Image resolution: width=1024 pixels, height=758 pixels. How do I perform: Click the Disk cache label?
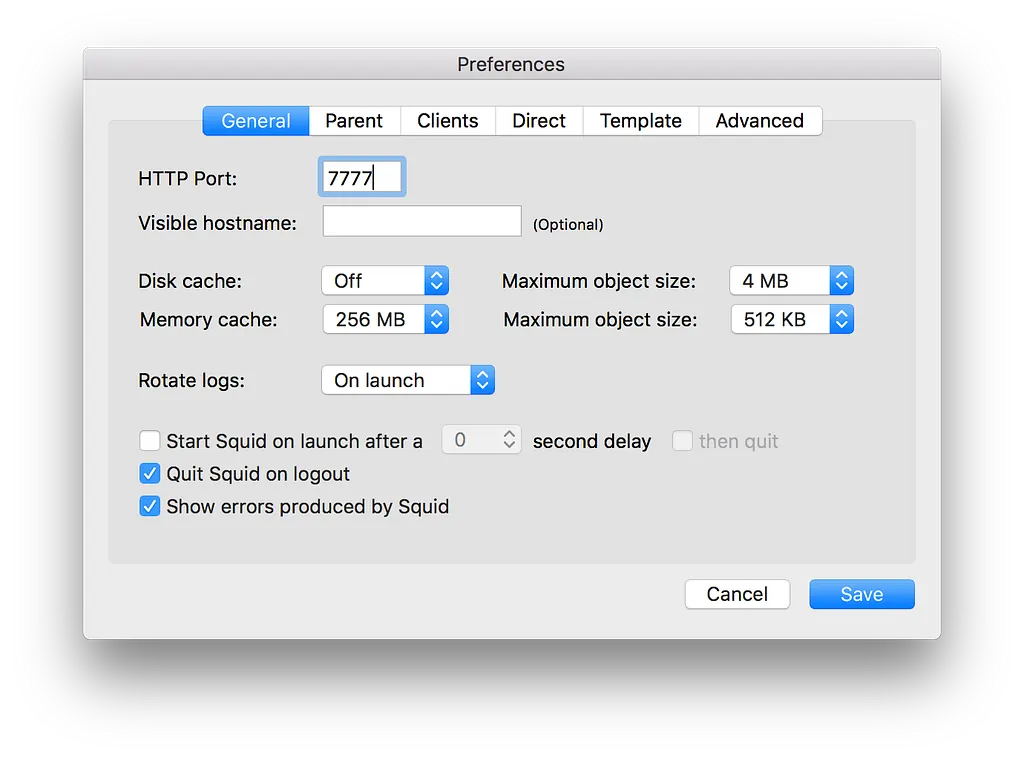coord(190,281)
